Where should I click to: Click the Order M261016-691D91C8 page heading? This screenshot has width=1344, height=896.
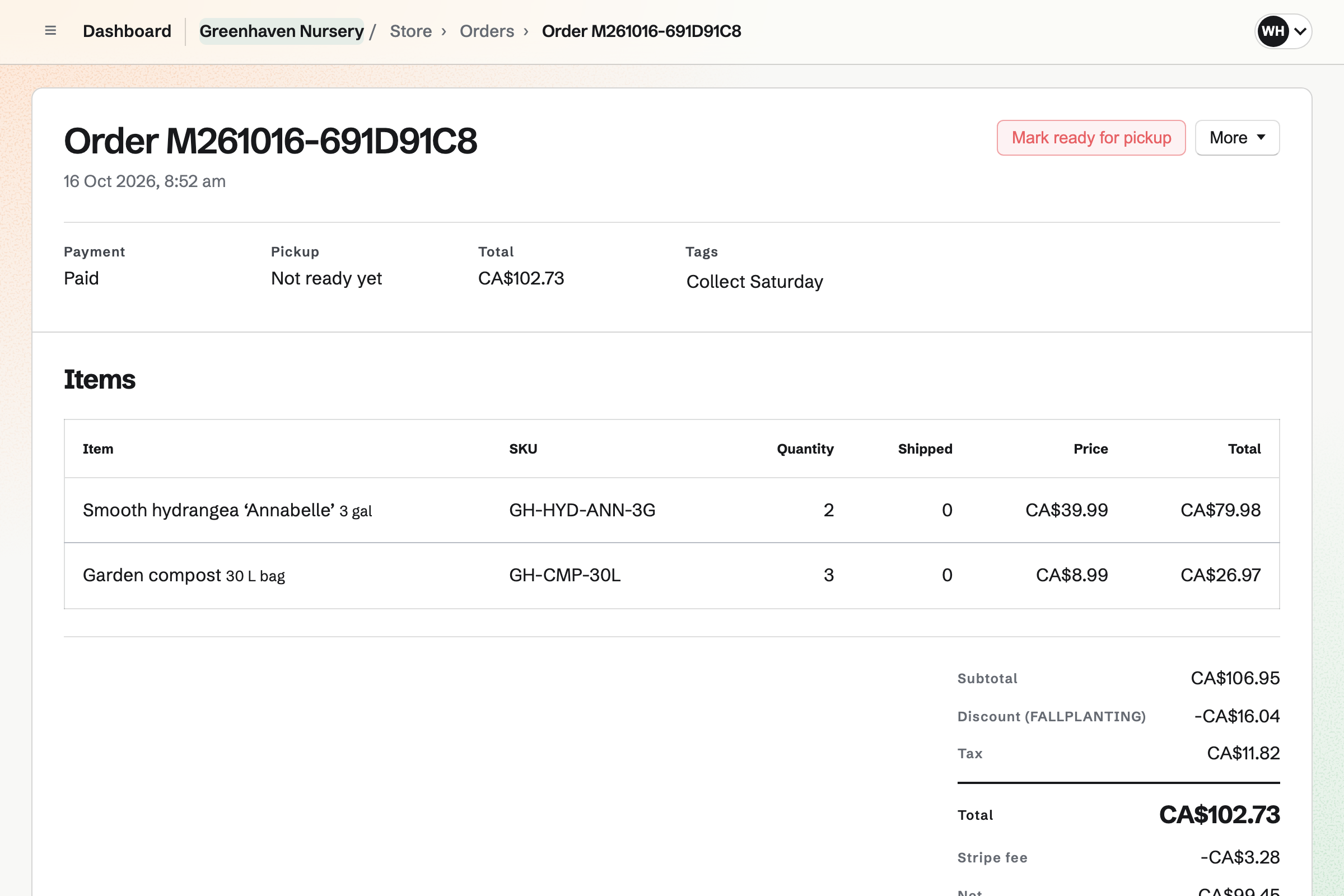pos(270,141)
